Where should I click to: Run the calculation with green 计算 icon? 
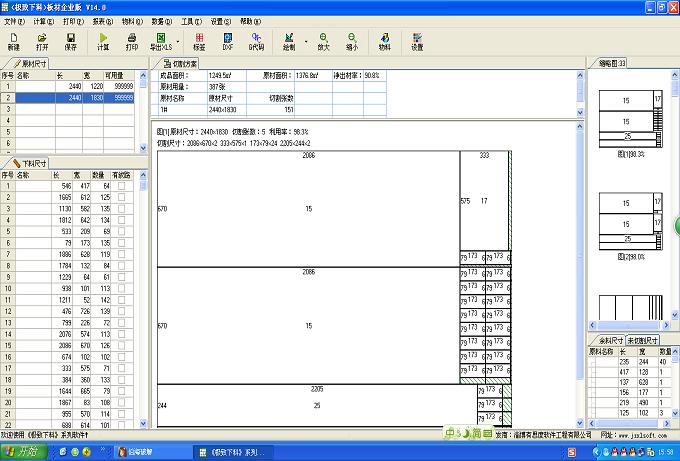[103, 42]
